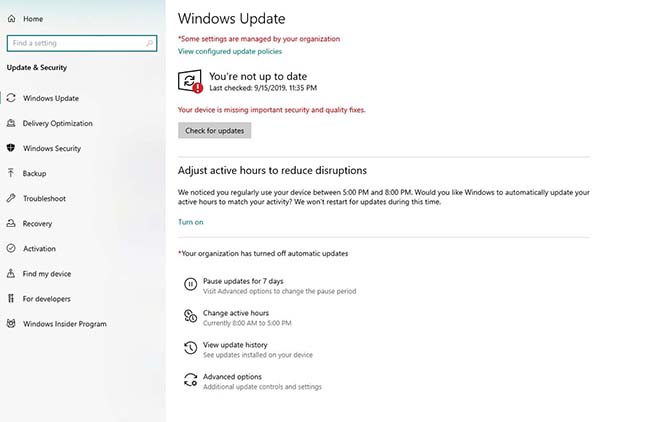Return to Settings Home

coord(33,19)
